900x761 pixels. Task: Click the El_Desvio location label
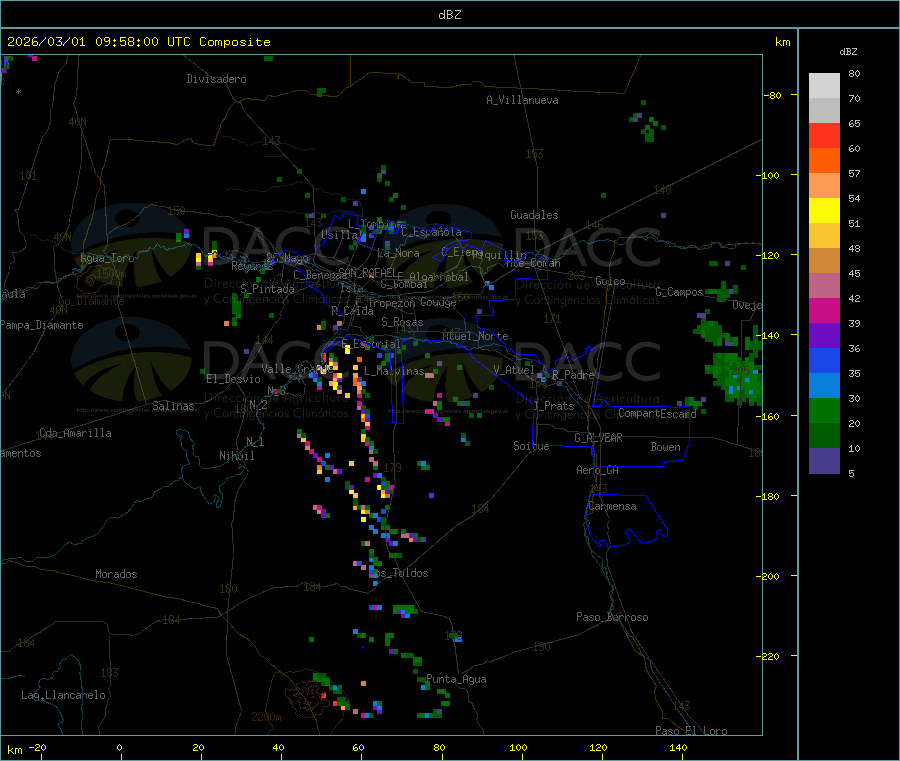pyautogui.click(x=233, y=379)
